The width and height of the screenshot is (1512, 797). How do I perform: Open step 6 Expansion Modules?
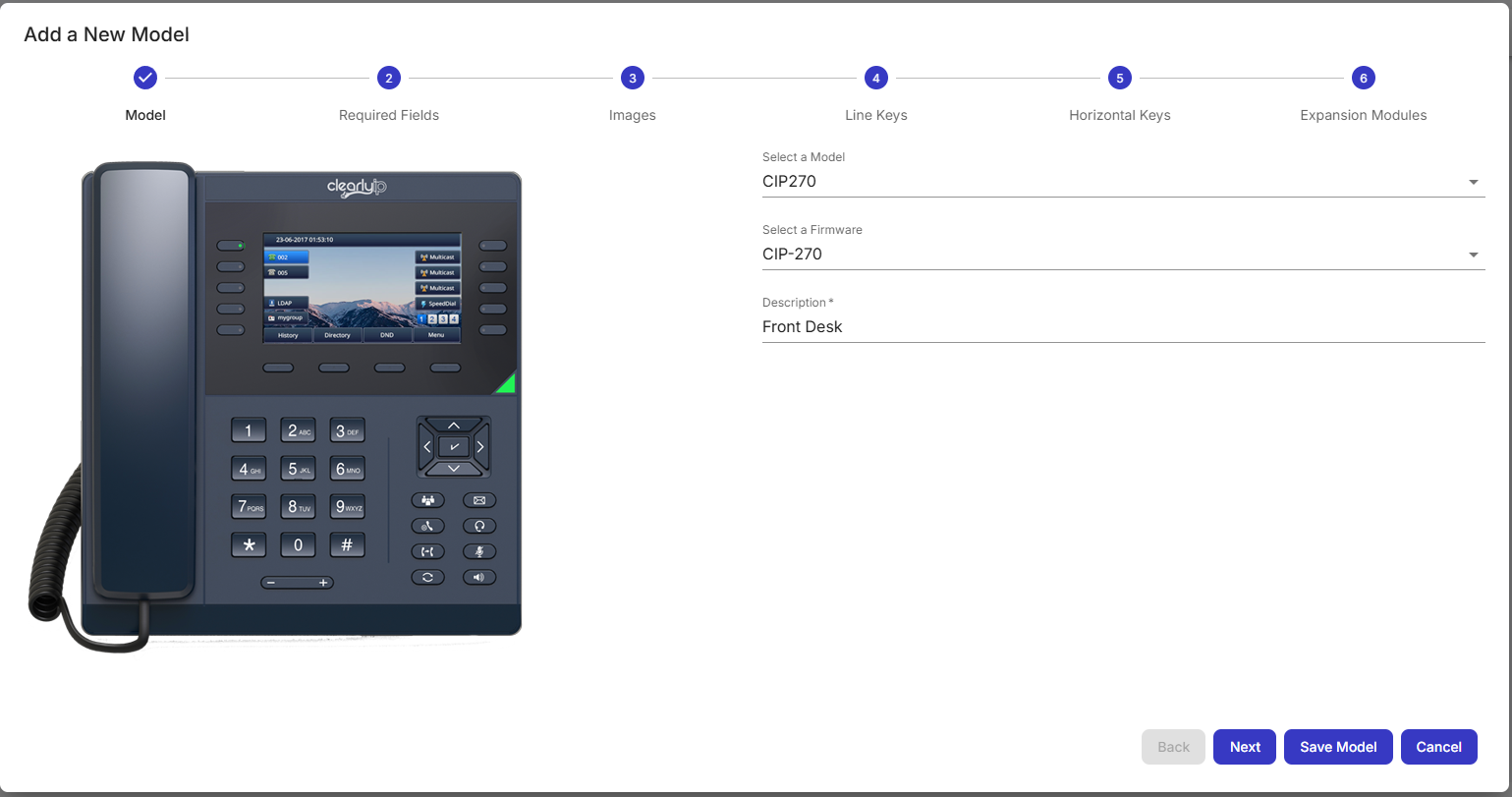(x=1364, y=78)
